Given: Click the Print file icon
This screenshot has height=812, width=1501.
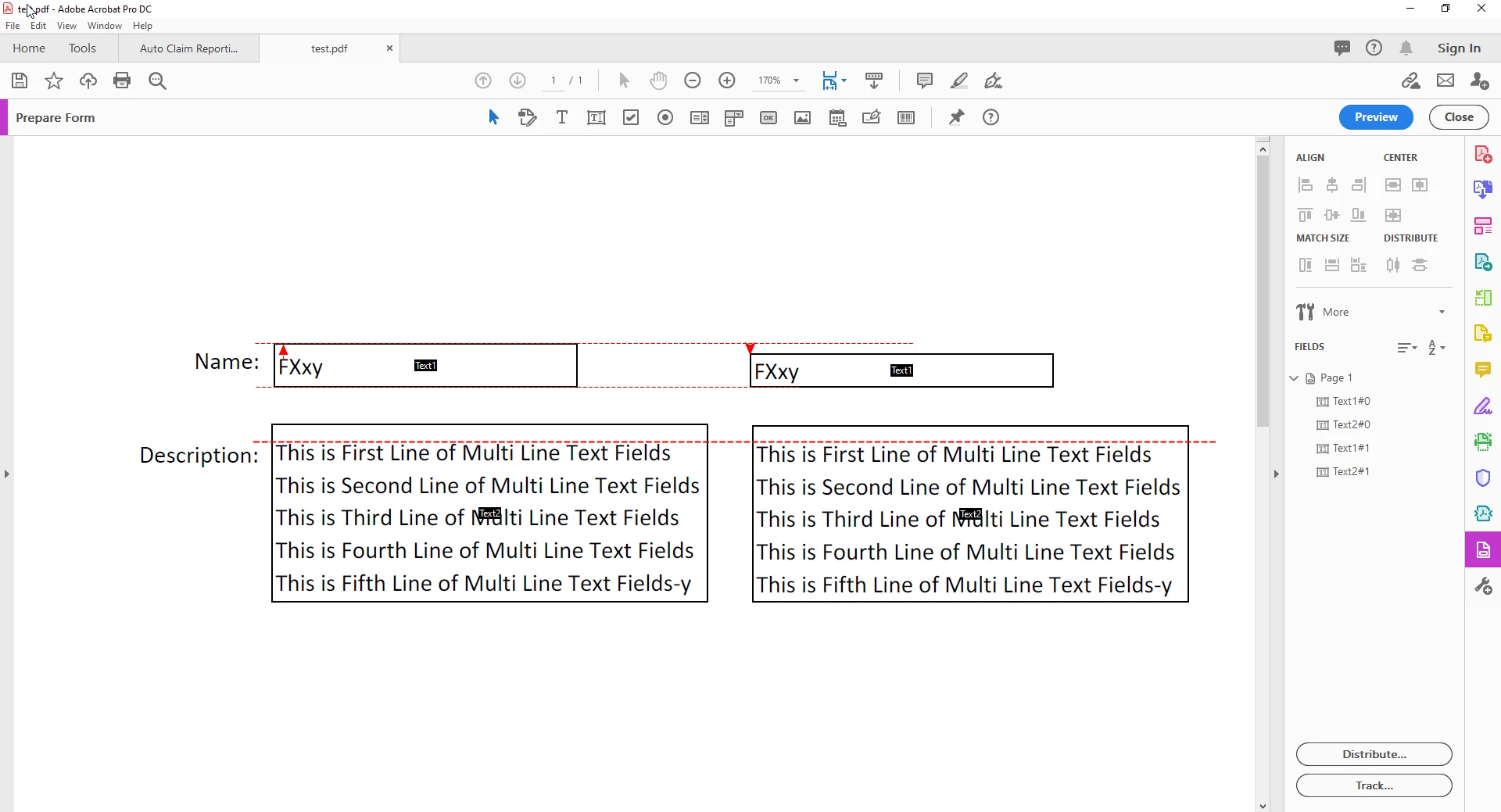Looking at the screenshot, I should (x=122, y=80).
